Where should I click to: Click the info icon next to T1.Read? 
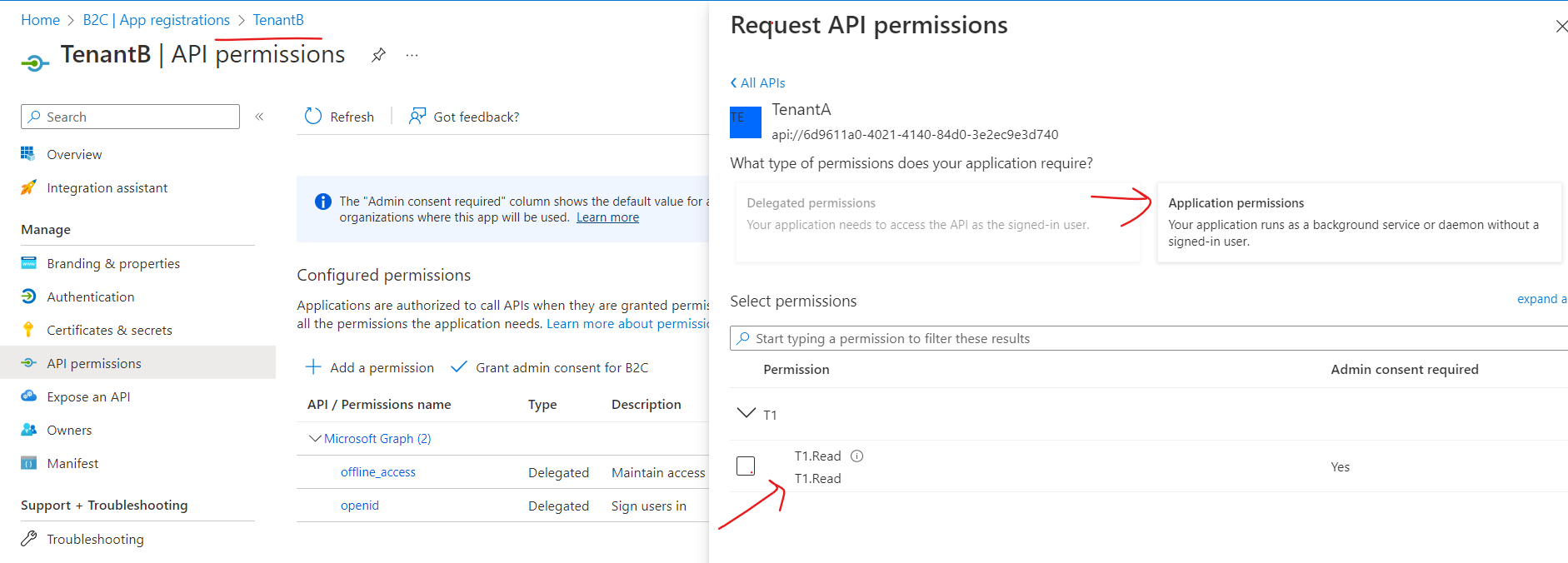tap(857, 456)
